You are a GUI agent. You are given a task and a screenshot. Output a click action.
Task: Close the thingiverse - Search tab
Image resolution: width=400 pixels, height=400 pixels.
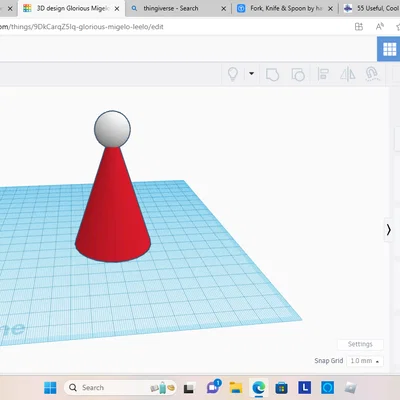point(224,9)
